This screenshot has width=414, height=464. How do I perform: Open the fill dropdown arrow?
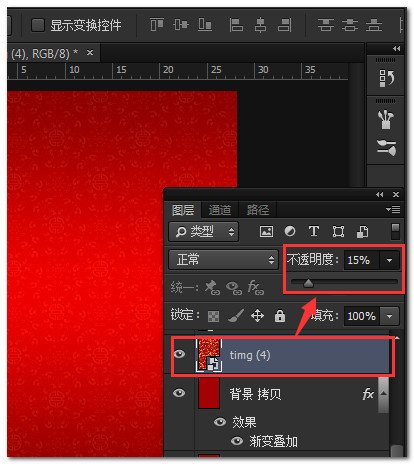pos(389,316)
